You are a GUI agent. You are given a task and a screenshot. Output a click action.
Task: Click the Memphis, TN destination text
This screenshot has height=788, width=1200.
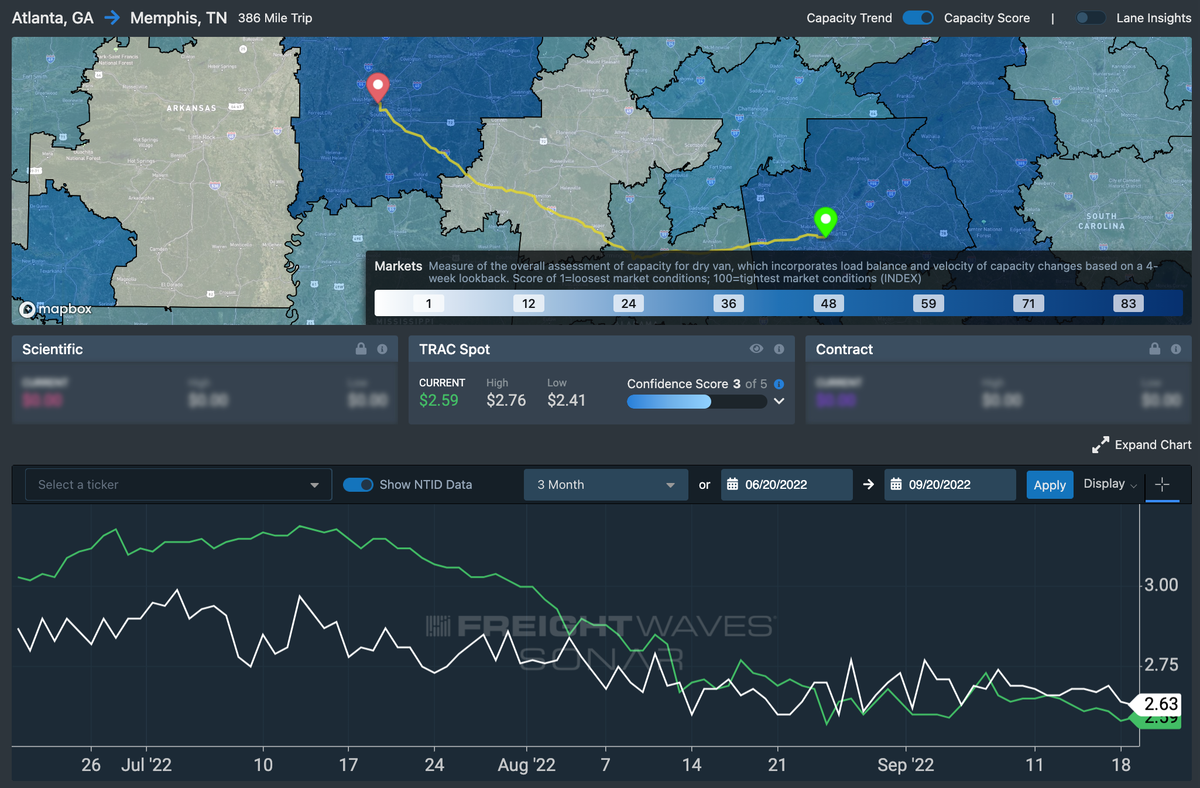click(x=178, y=18)
